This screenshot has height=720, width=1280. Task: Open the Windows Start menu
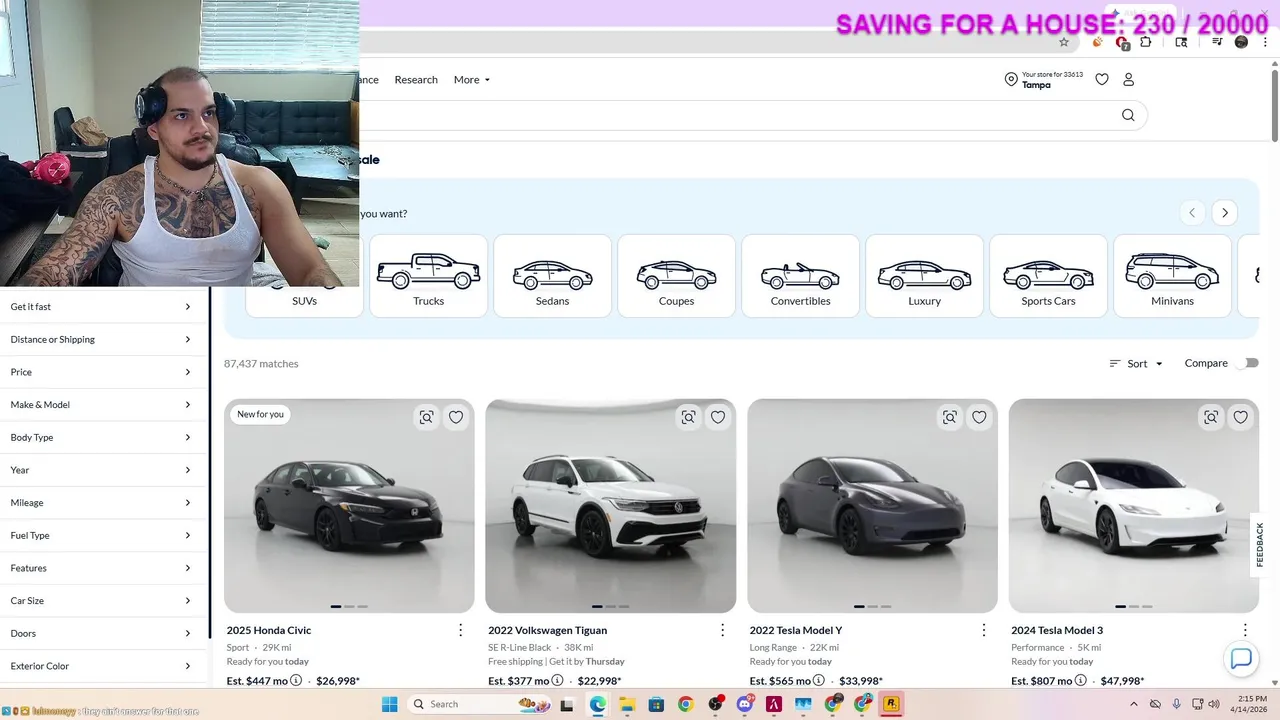tap(390, 704)
